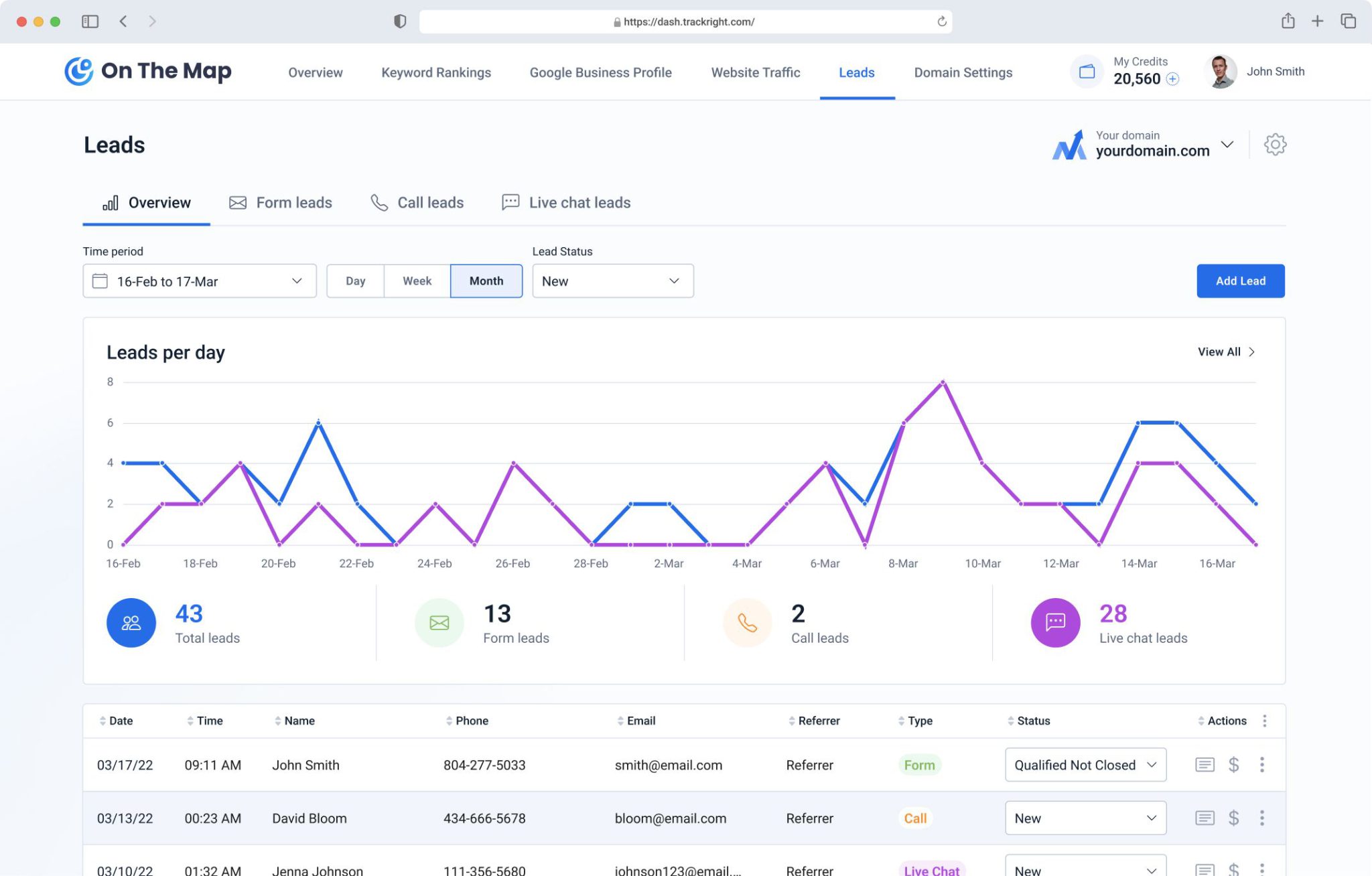Toggle the Month view button
This screenshot has width=1372, height=876.
[486, 281]
